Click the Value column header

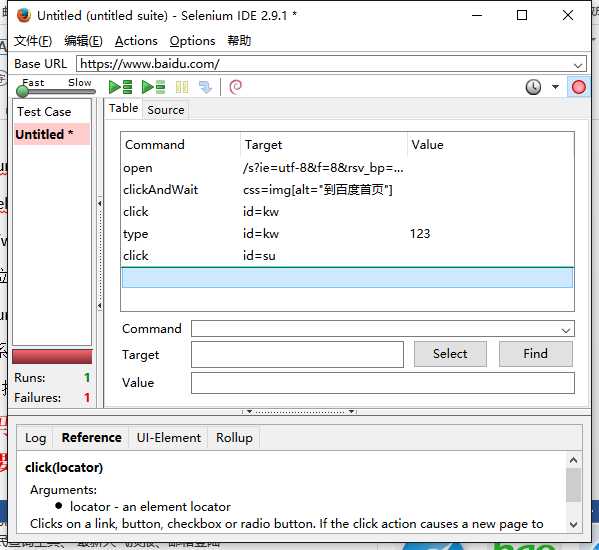coord(491,145)
